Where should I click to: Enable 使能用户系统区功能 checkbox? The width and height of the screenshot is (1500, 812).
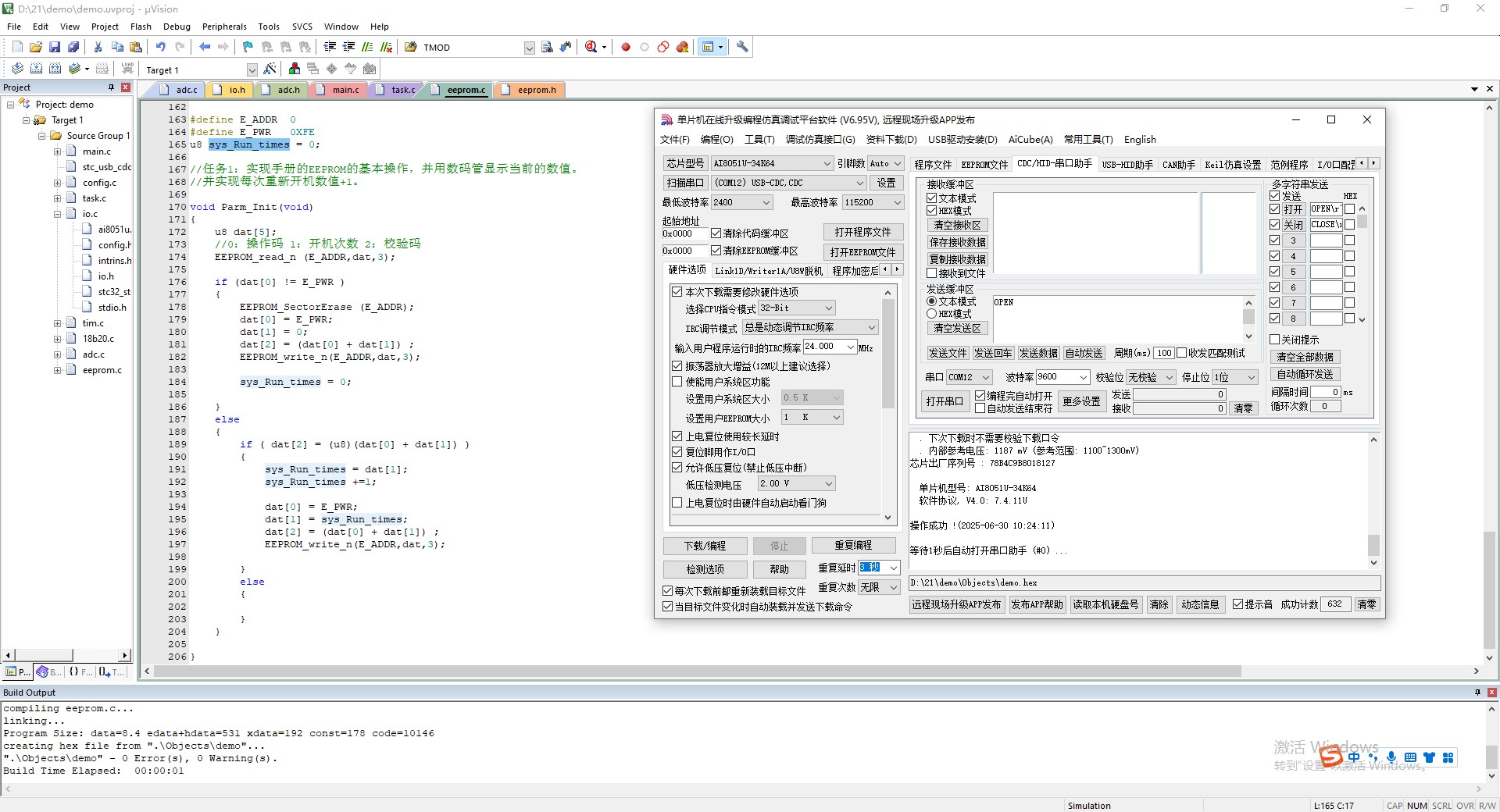coord(677,382)
